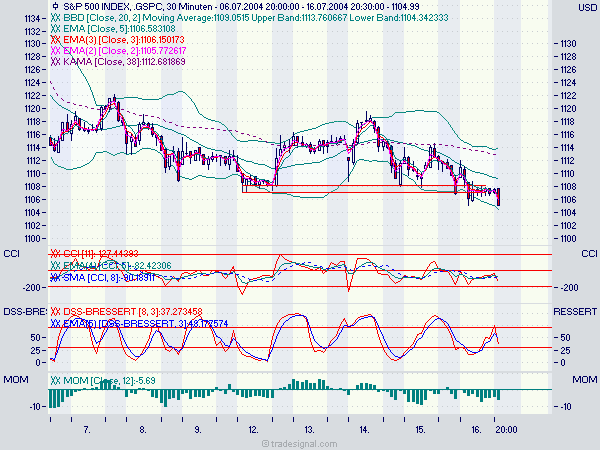The width and height of the screenshot is (600, 450).
Task: Click the date label 9. on time axis
Action: [198, 430]
